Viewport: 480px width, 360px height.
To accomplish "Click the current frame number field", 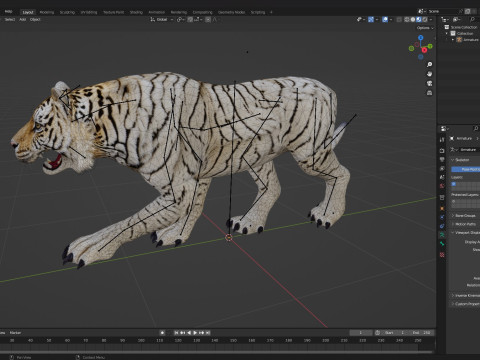I will [x=361, y=333].
